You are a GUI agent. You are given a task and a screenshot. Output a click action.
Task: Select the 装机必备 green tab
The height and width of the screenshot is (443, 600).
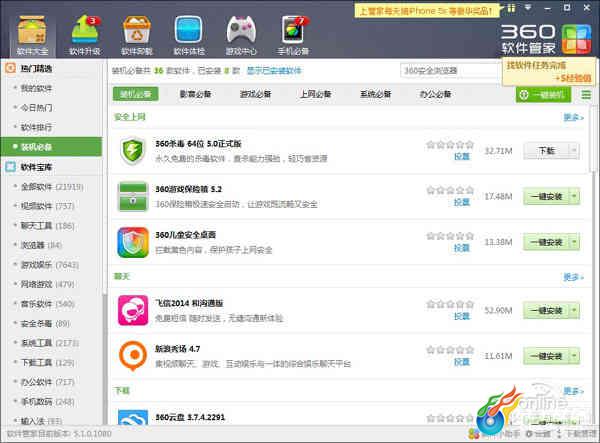pos(135,94)
